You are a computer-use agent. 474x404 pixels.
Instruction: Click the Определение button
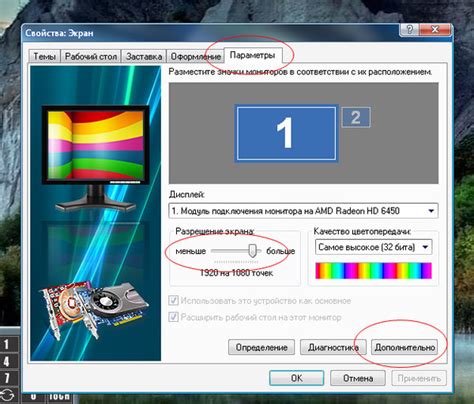tap(262, 347)
